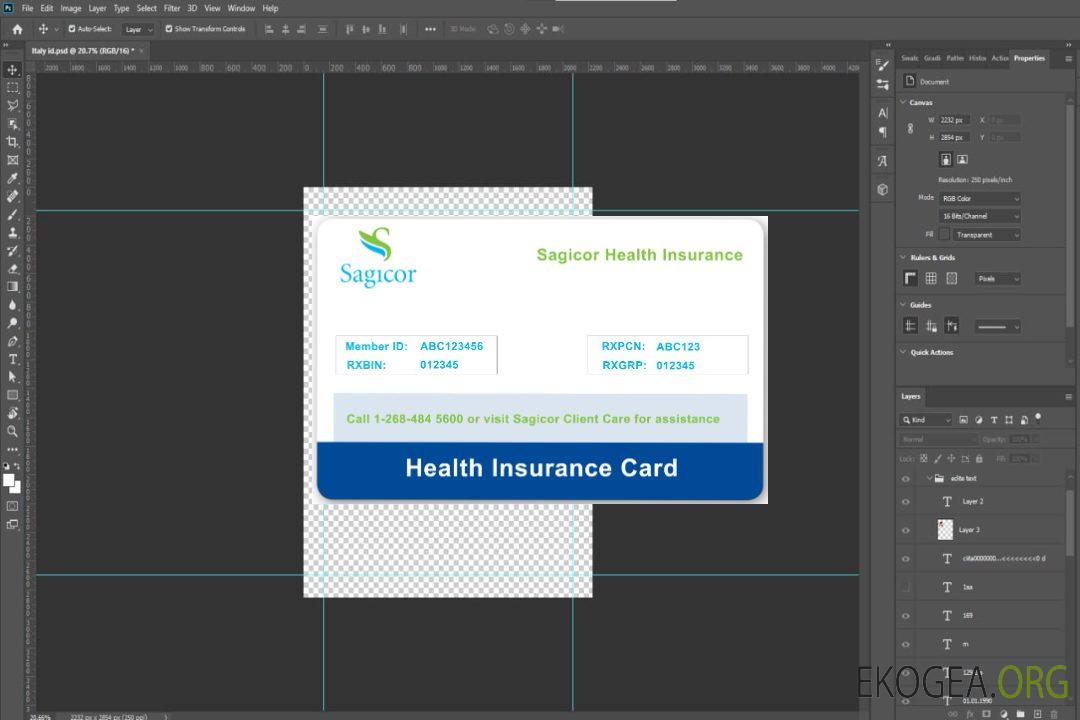Expand the Quick Actions section
Screen dimensions: 1080x720
[904, 351]
